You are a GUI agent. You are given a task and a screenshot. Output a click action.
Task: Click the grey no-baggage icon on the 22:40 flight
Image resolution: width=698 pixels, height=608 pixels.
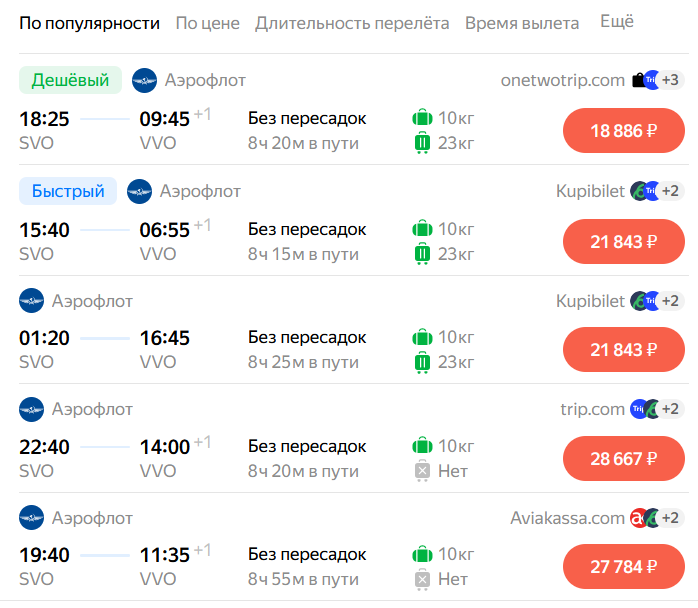[422, 471]
